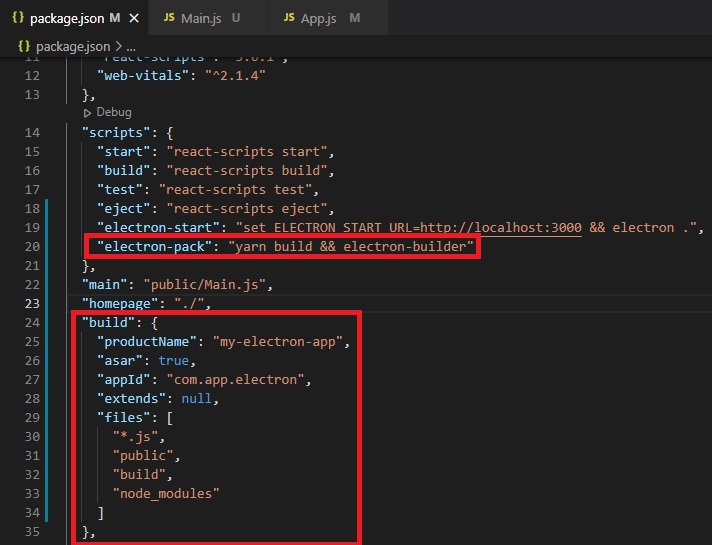Click the "electron-pack" key
The image size is (712, 545).
(x=154, y=247)
